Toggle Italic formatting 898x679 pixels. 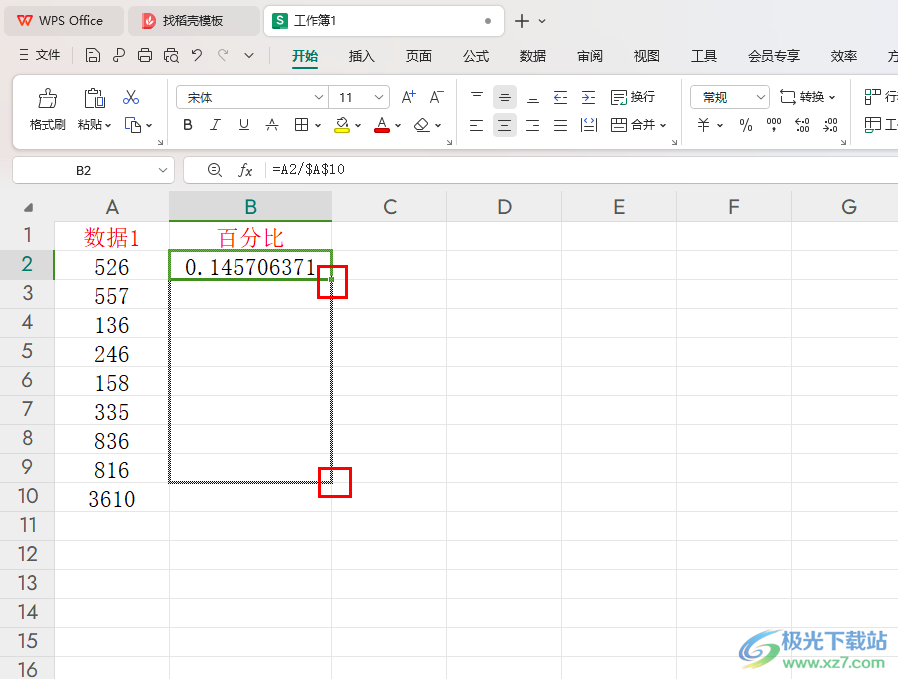tap(215, 125)
